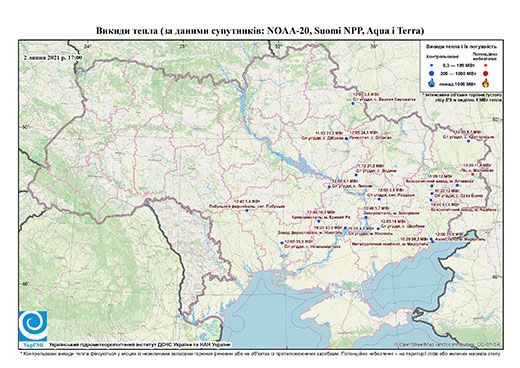This screenshot has width=520, height=368.
Task: Select the blue marker at Нікополь
Action: (345, 228)
